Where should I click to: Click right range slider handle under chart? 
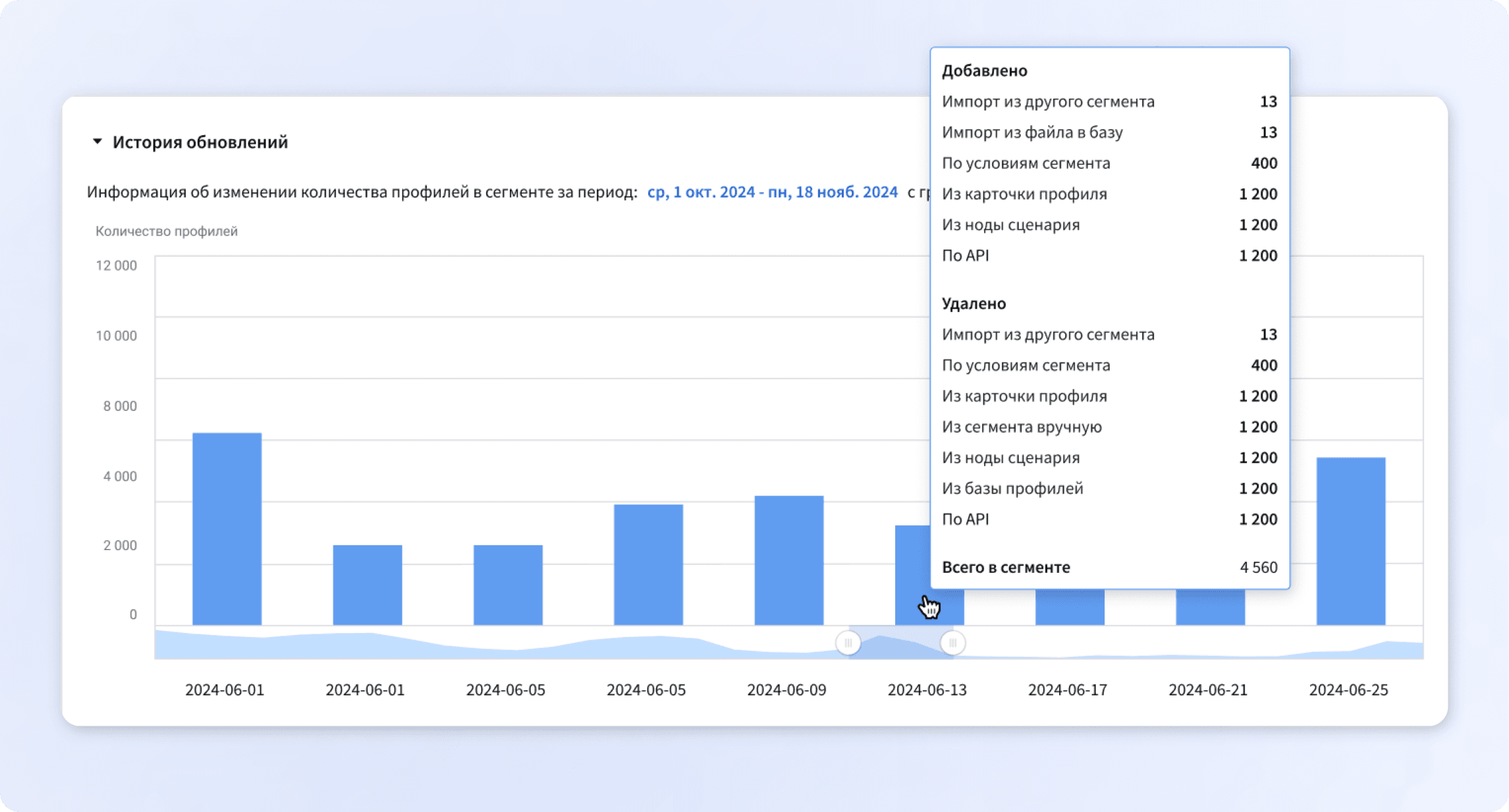[952, 642]
